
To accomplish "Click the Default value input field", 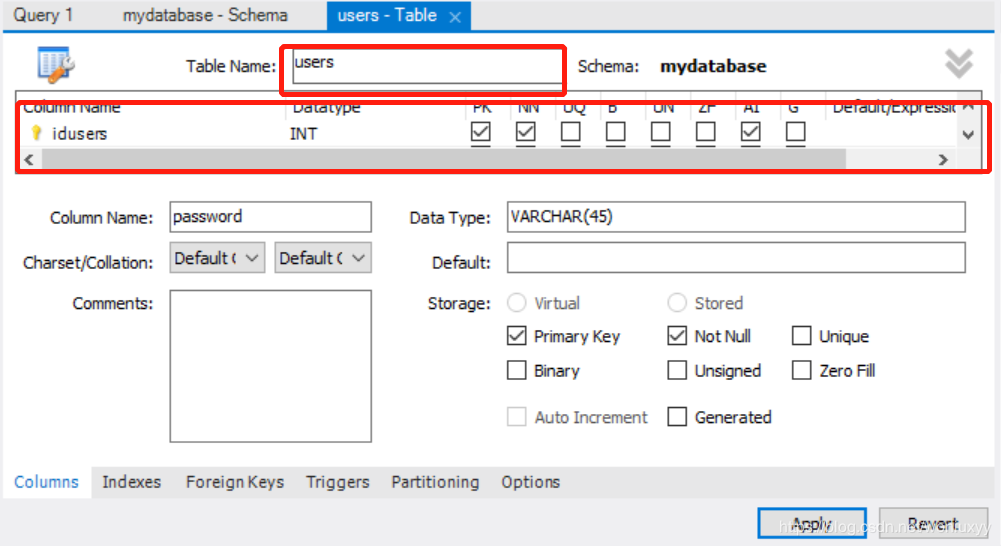I will (x=736, y=258).
